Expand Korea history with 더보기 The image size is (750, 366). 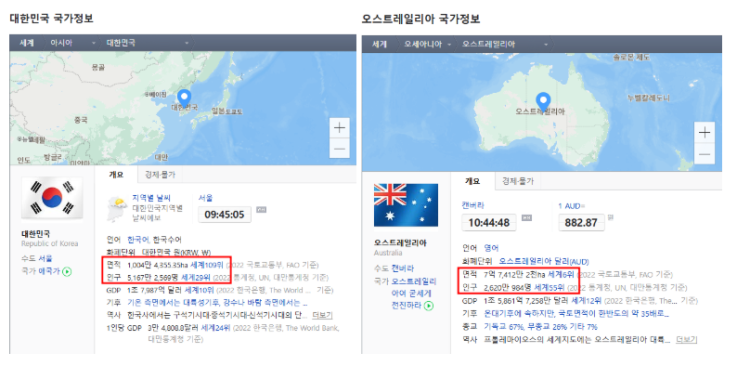(322, 315)
